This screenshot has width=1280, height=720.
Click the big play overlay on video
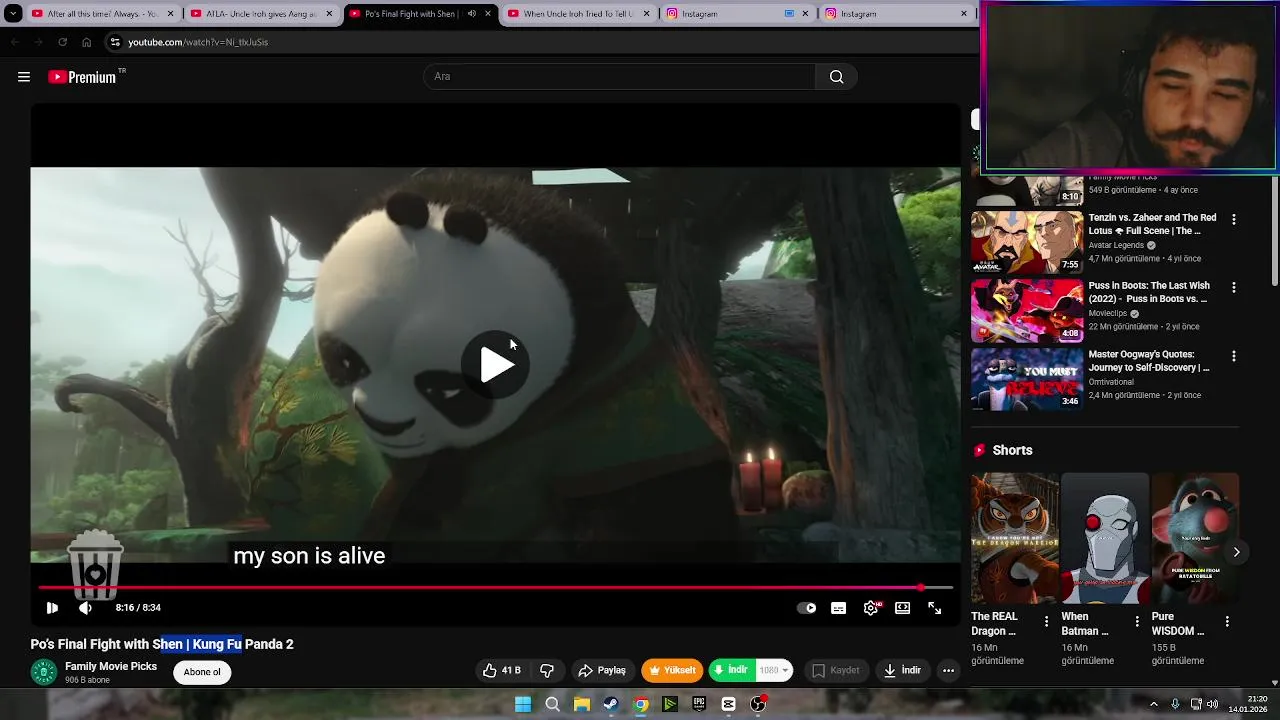click(496, 365)
